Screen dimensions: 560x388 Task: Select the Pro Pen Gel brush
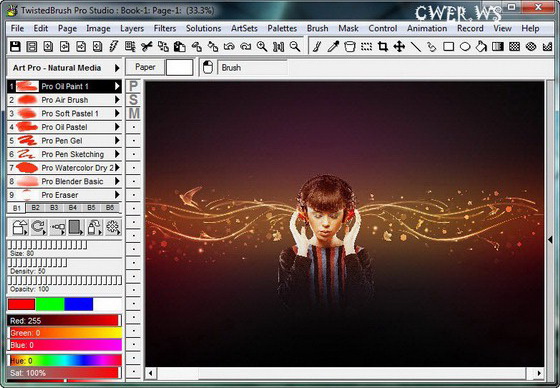coord(64,140)
